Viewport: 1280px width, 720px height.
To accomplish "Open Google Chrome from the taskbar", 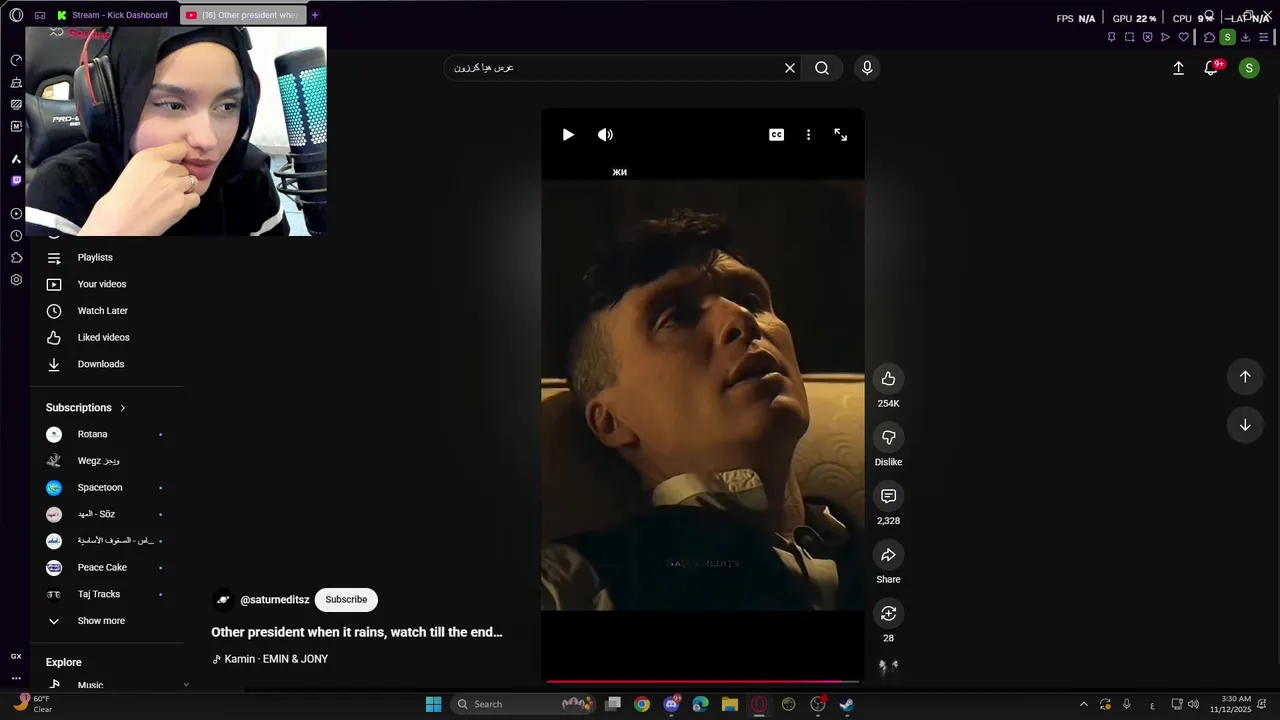I will pos(642,704).
